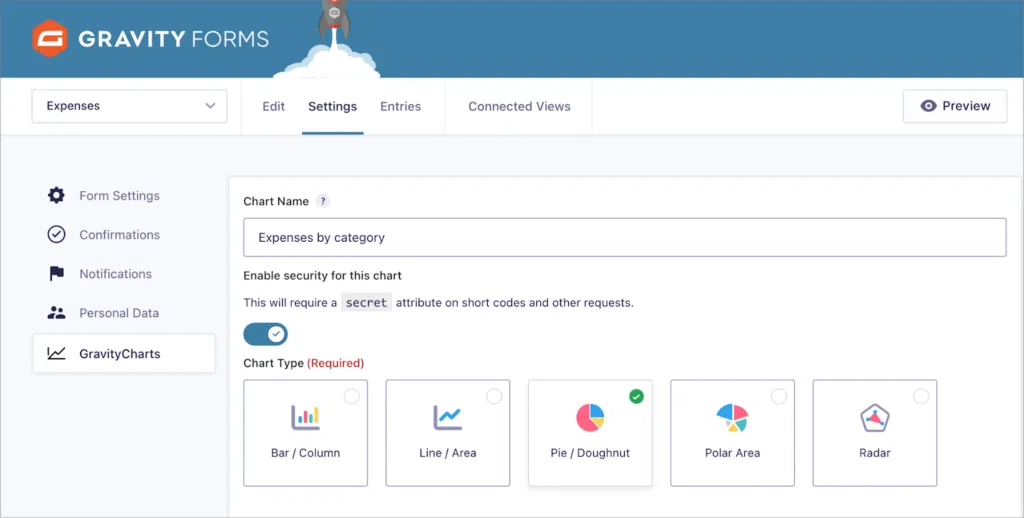This screenshot has width=1024, height=518.
Task: Click the pie chart icon
Action: [x=590, y=417]
